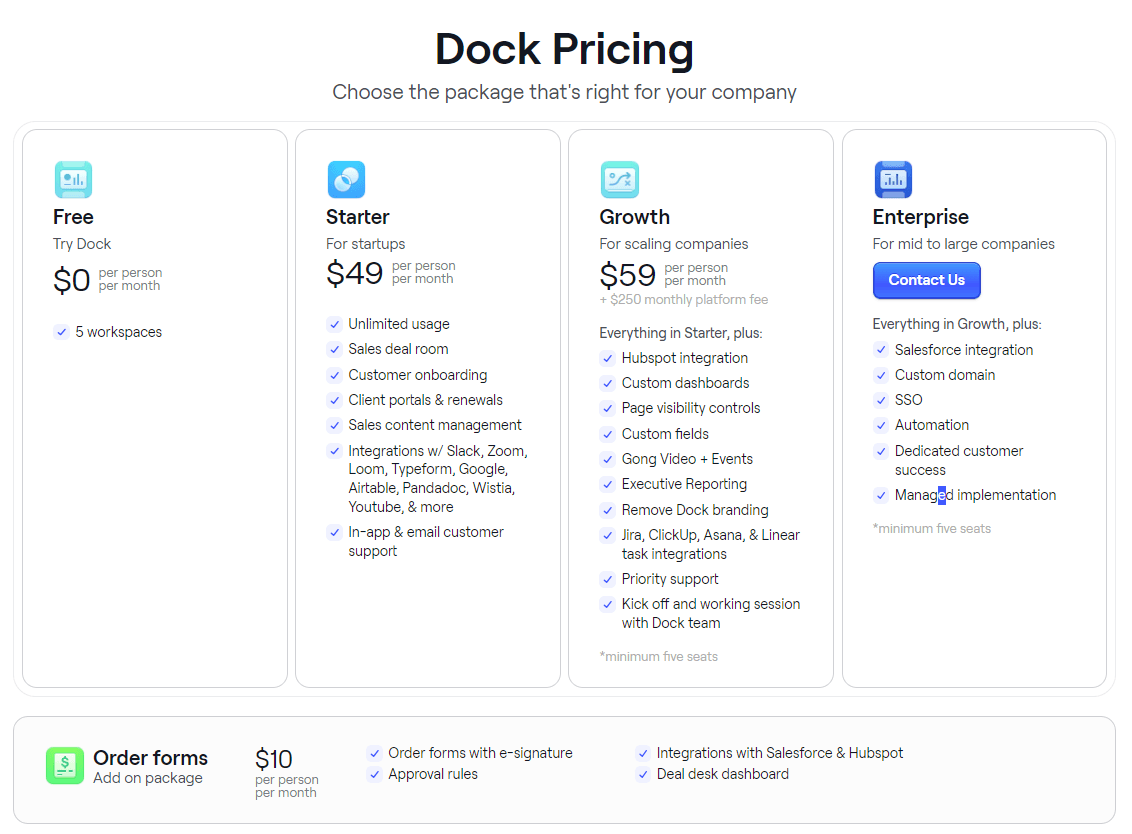Click the Growth plan graph icon

pos(620,179)
